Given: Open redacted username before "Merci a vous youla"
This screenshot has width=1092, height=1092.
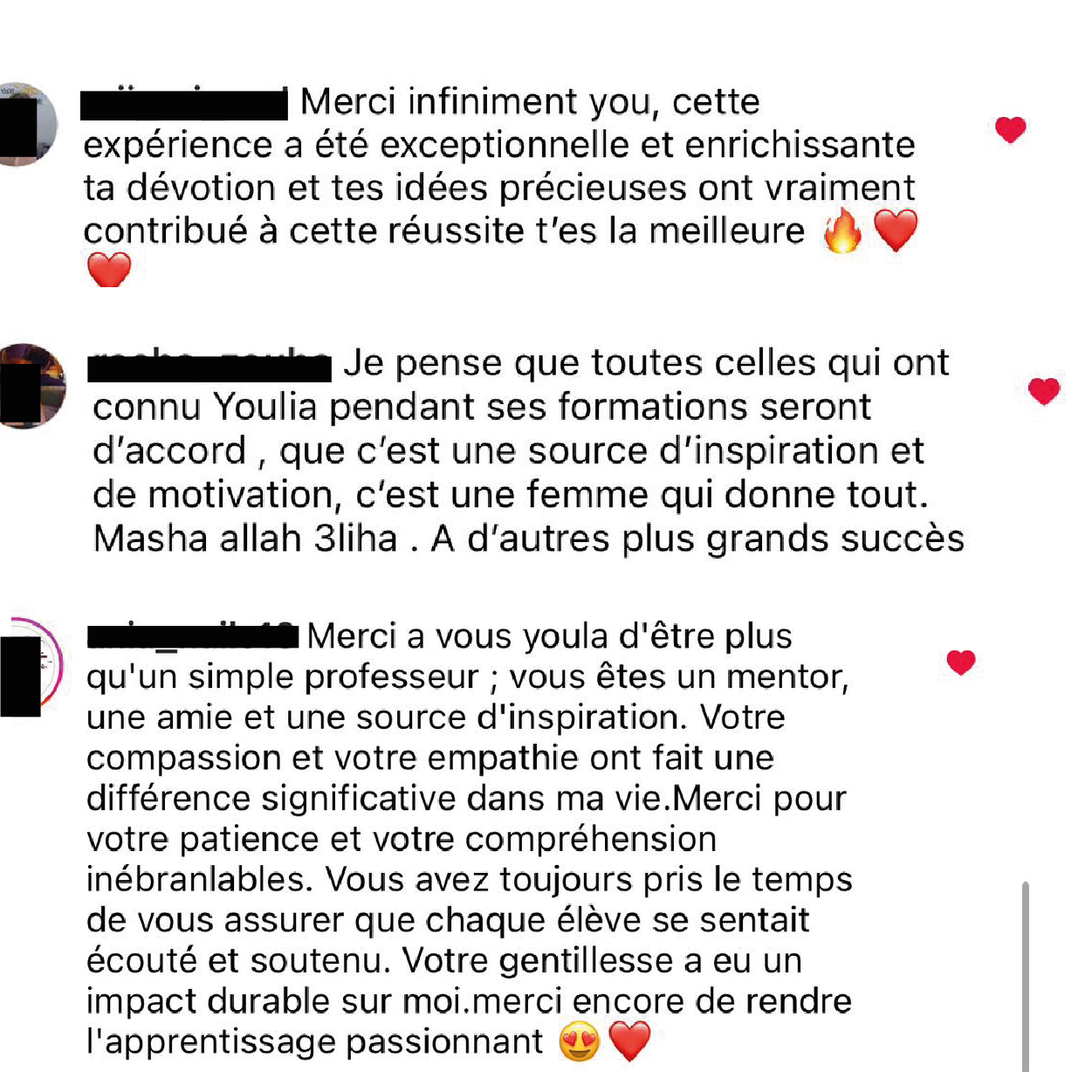Looking at the screenshot, I should 193,636.
